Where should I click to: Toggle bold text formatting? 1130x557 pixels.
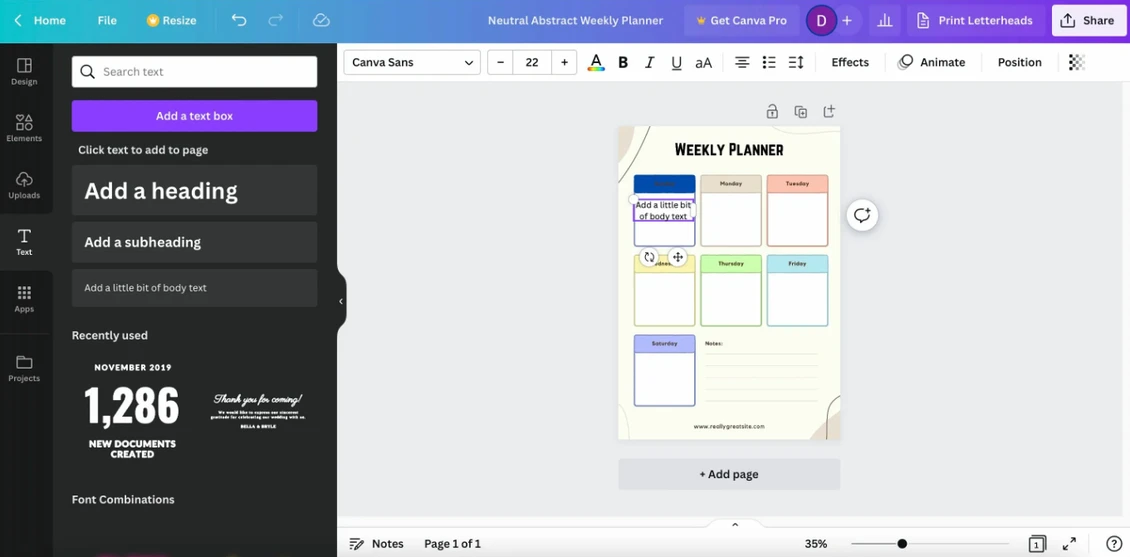tap(623, 62)
